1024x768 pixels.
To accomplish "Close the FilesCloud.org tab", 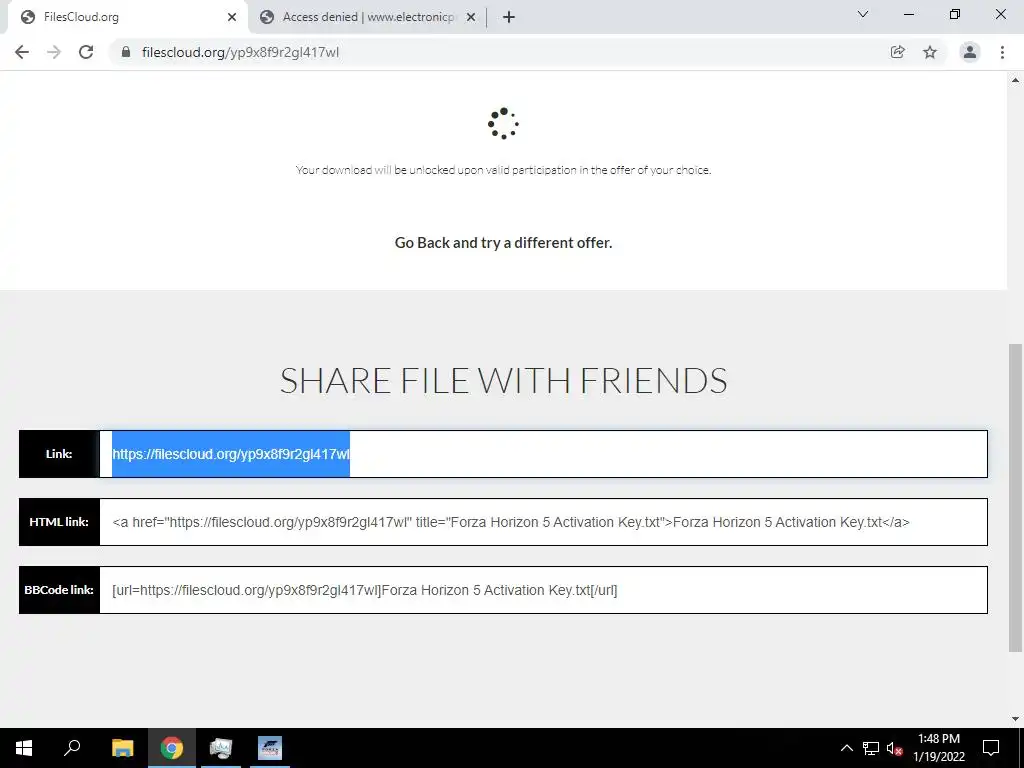I will click(x=232, y=17).
